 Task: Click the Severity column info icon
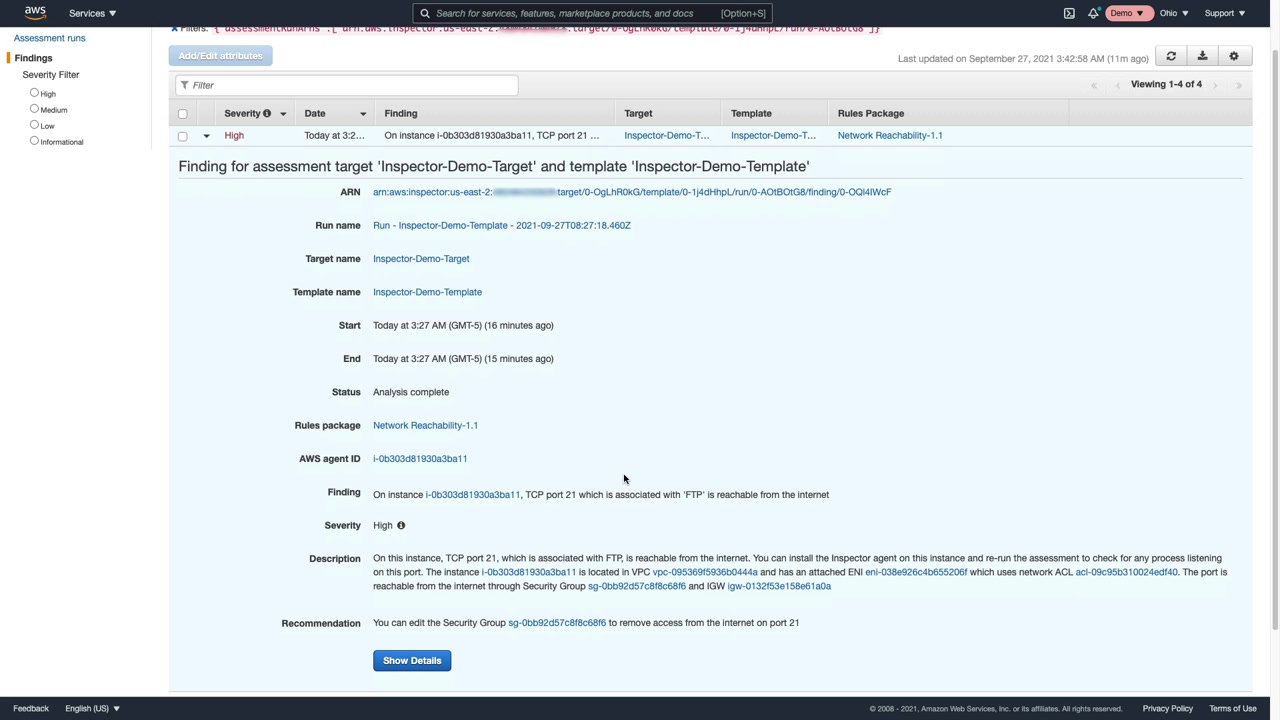point(267,113)
